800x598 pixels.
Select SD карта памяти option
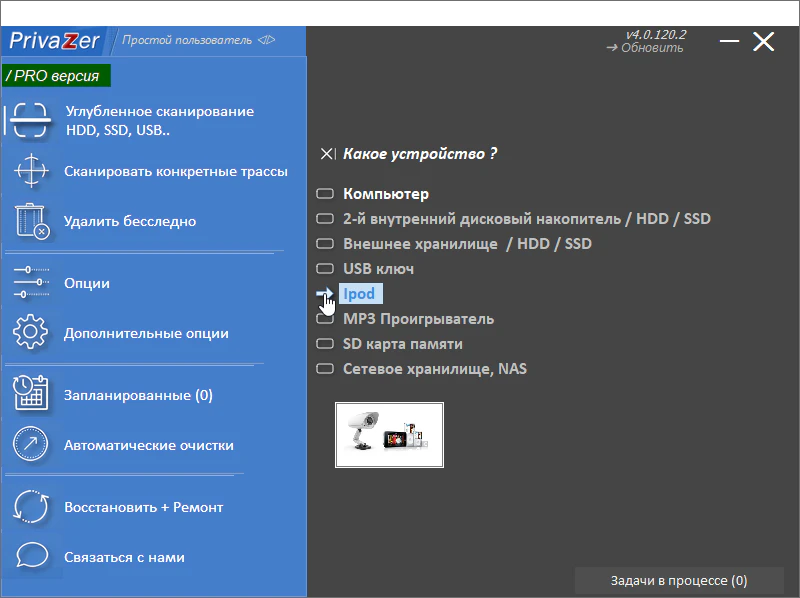point(402,344)
